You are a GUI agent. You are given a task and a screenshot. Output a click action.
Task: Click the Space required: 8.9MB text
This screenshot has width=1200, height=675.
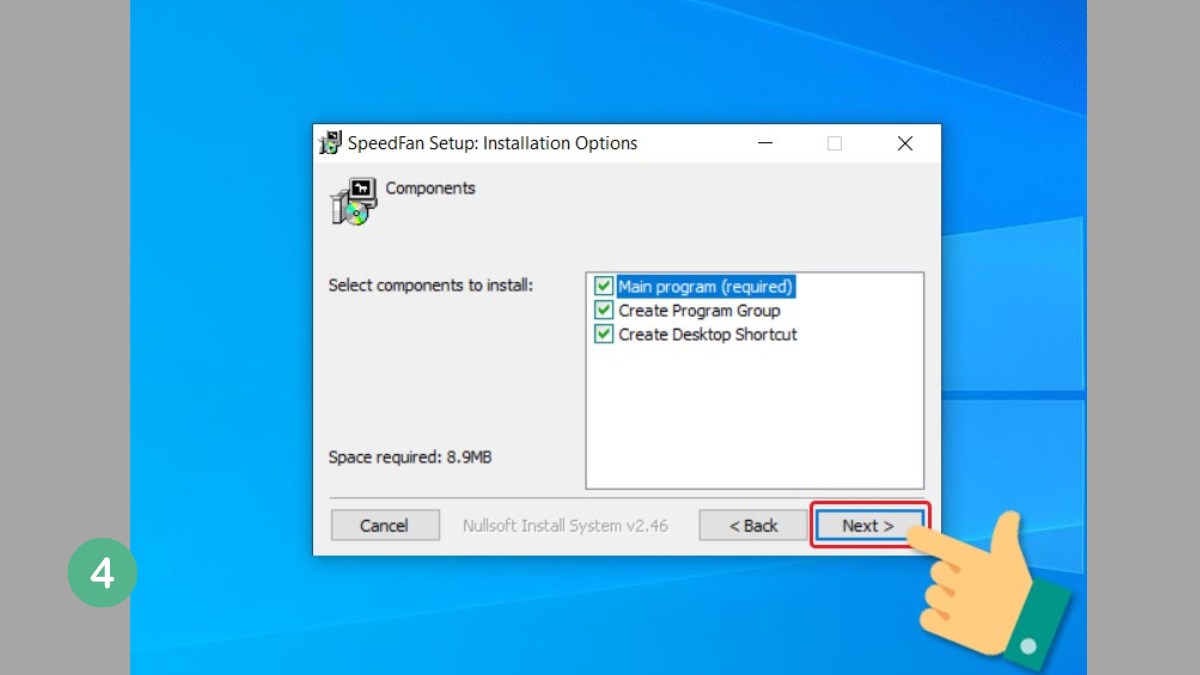[x=410, y=457]
